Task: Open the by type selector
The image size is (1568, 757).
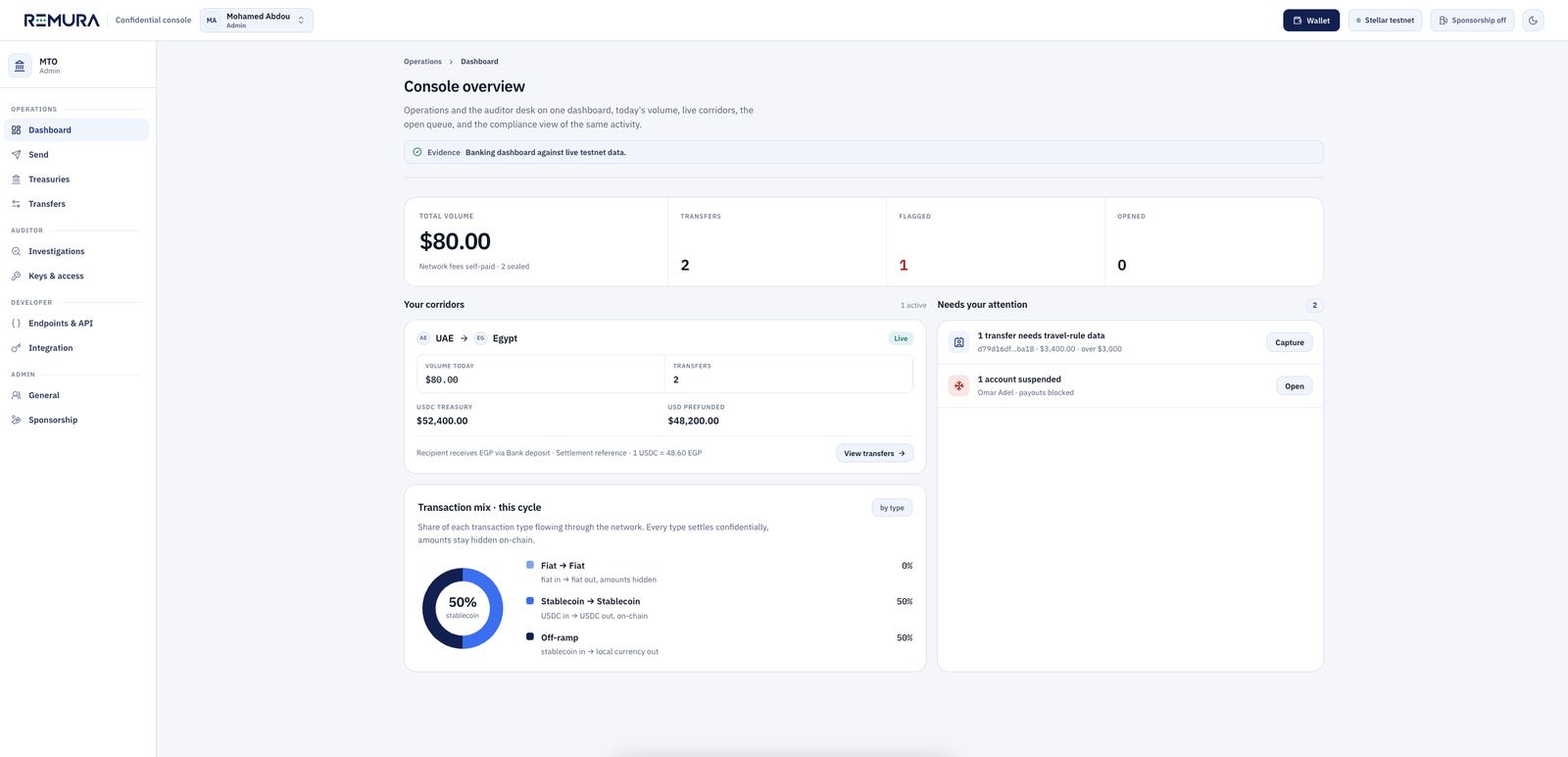Action: pyautogui.click(x=892, y=508)
